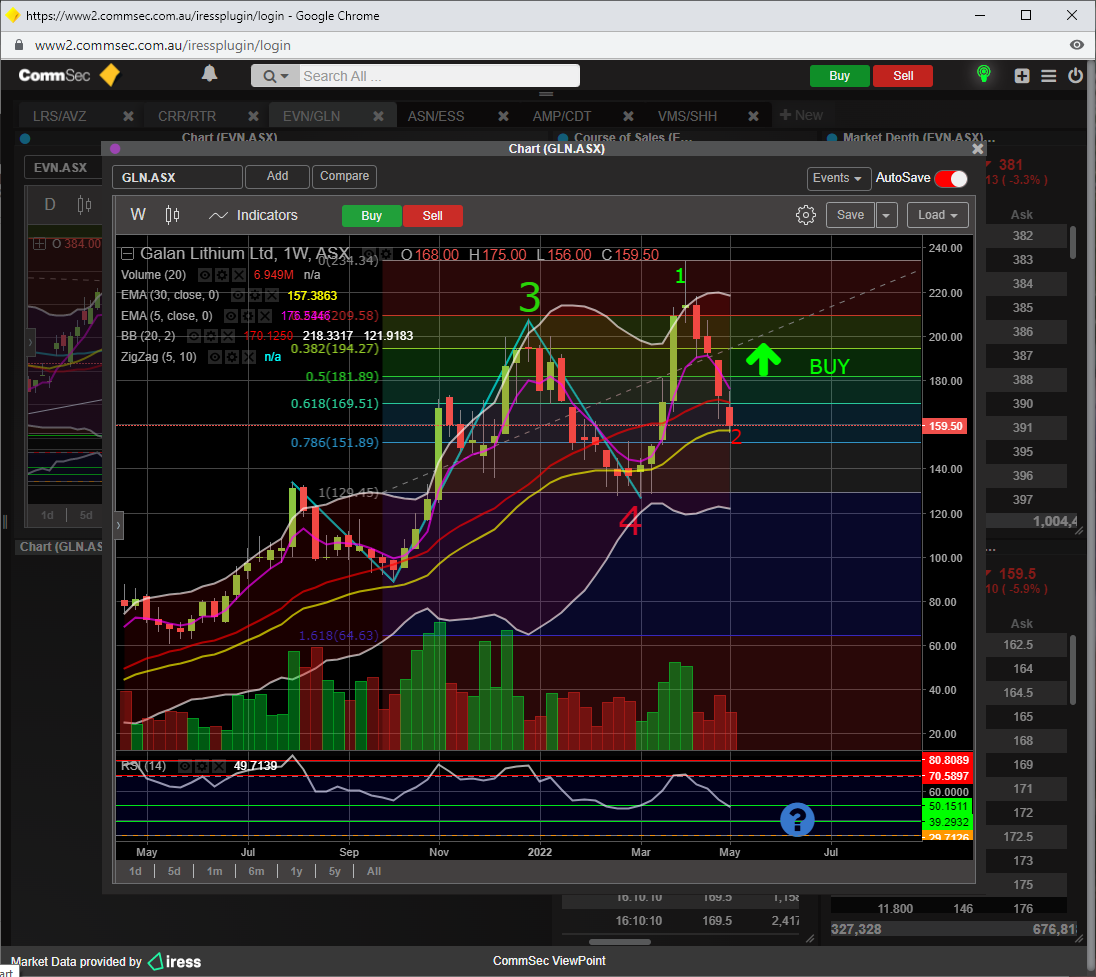Toggle the AutoSave switch off
1096x977 pixels.
[951, 178]
